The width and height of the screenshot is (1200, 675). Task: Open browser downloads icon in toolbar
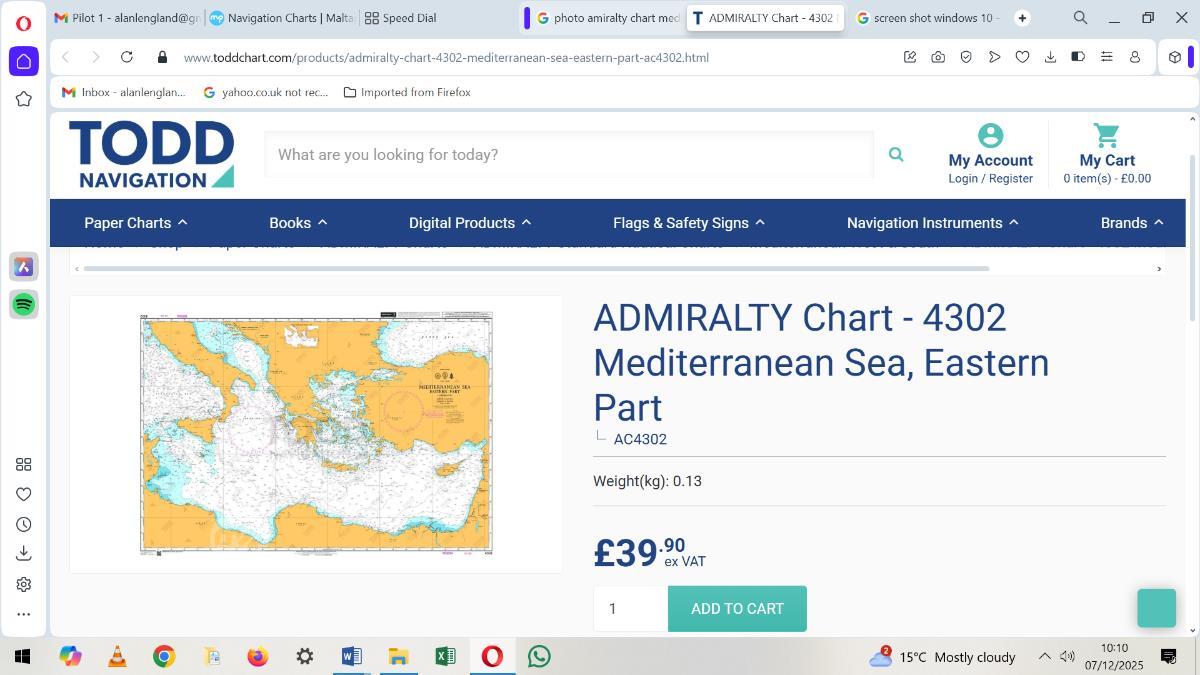[x=1050, y=57]
